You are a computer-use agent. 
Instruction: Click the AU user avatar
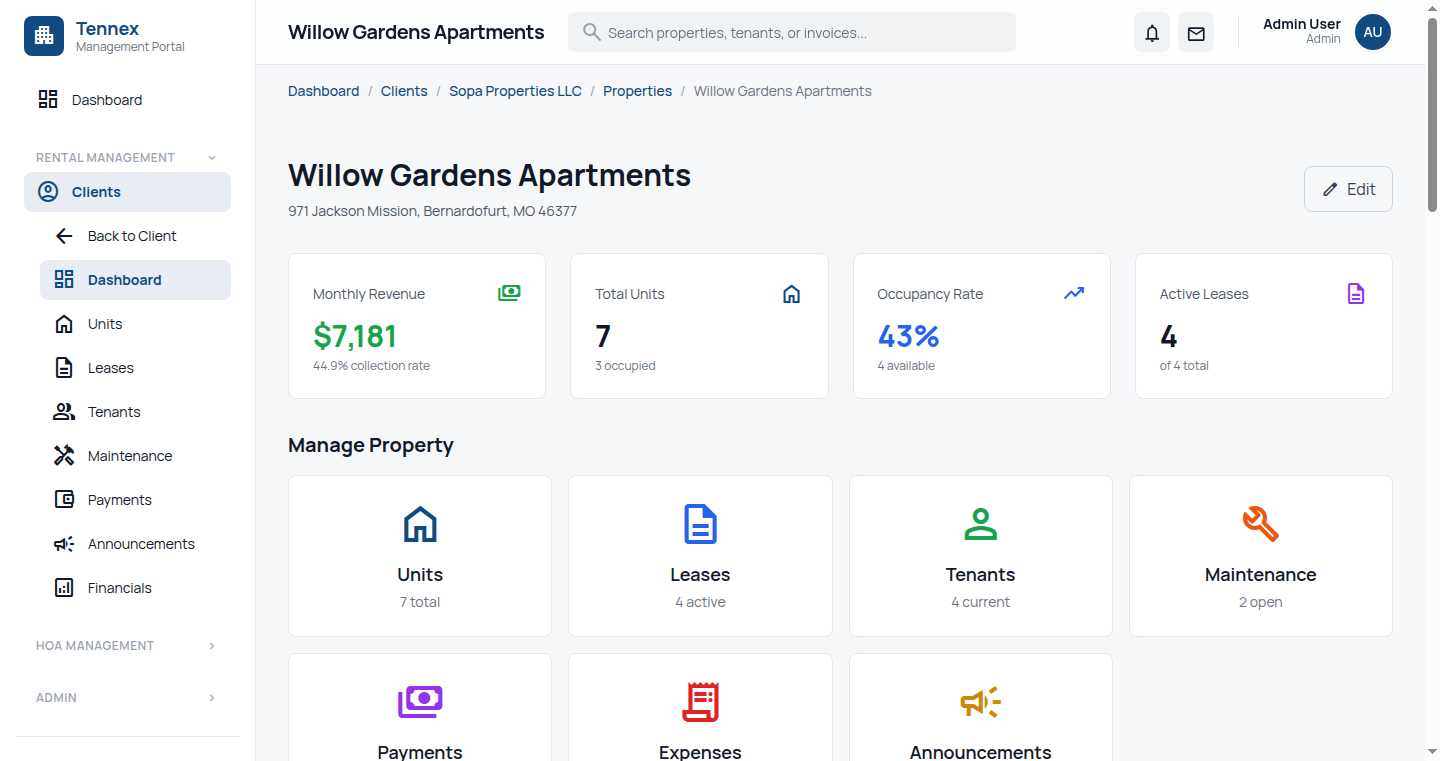click(1372, 32)
